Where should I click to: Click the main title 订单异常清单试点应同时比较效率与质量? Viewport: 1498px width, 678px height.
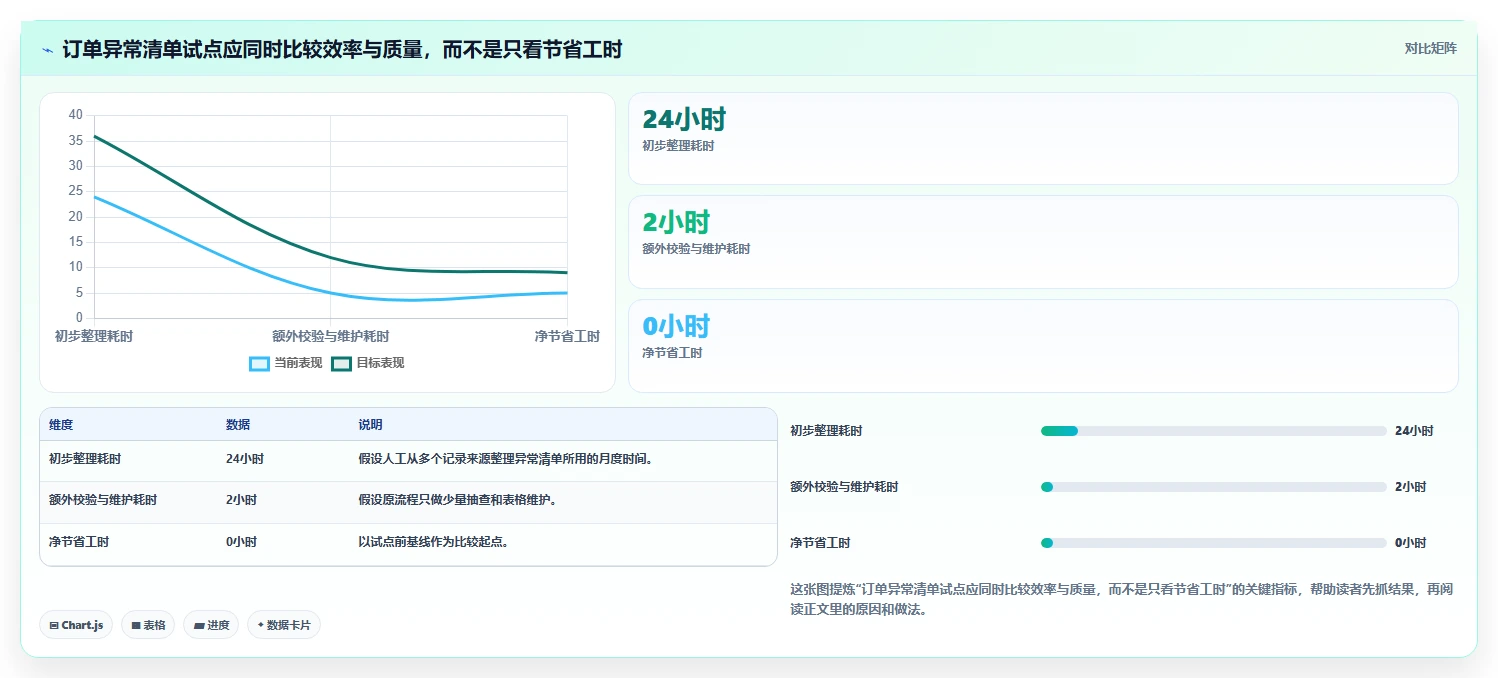[x=342, y=49]
